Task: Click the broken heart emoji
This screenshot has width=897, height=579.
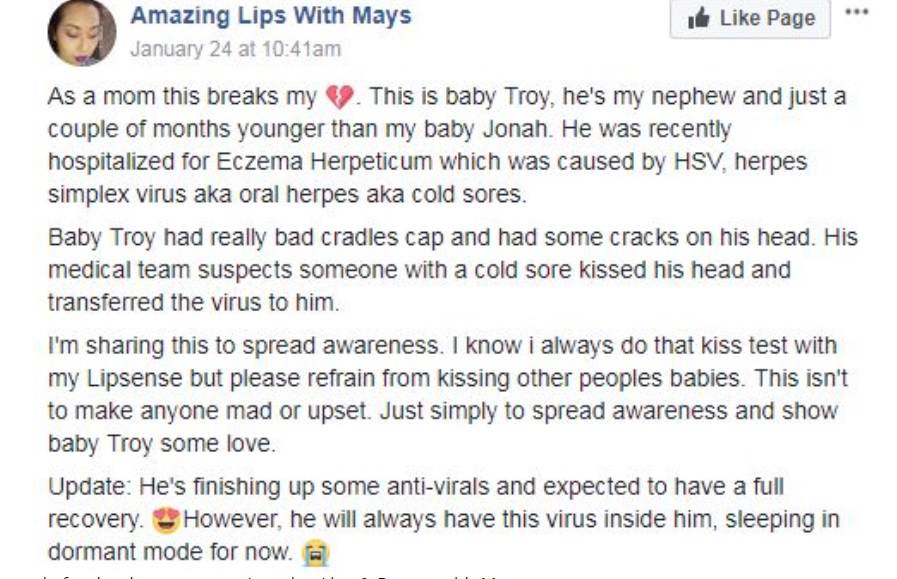Action: pyautogui.click(x=339, y=98)
